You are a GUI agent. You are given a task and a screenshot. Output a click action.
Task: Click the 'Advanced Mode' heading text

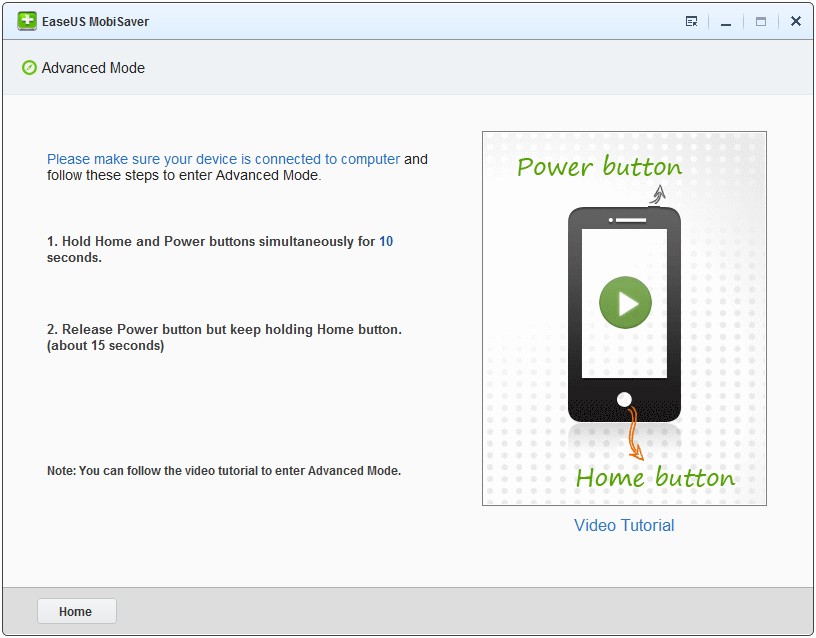click(x=93, y=68)
